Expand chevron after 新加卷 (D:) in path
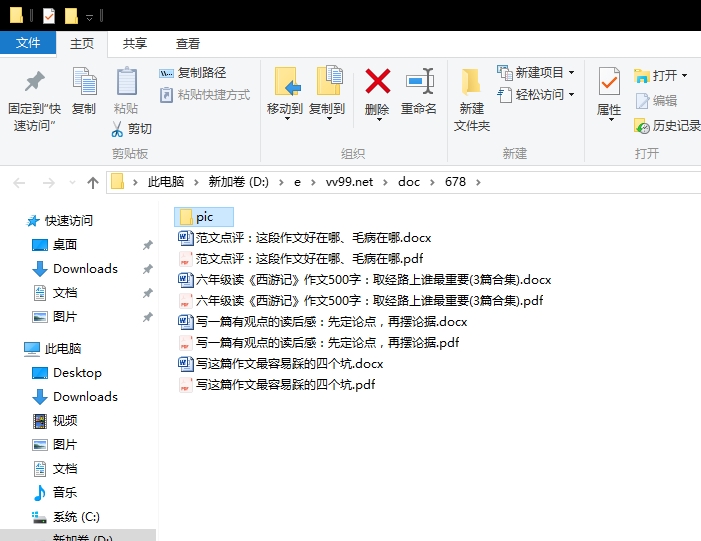This screenshot has height=541, width=701. pyautogui.click(x=281, y=182)
